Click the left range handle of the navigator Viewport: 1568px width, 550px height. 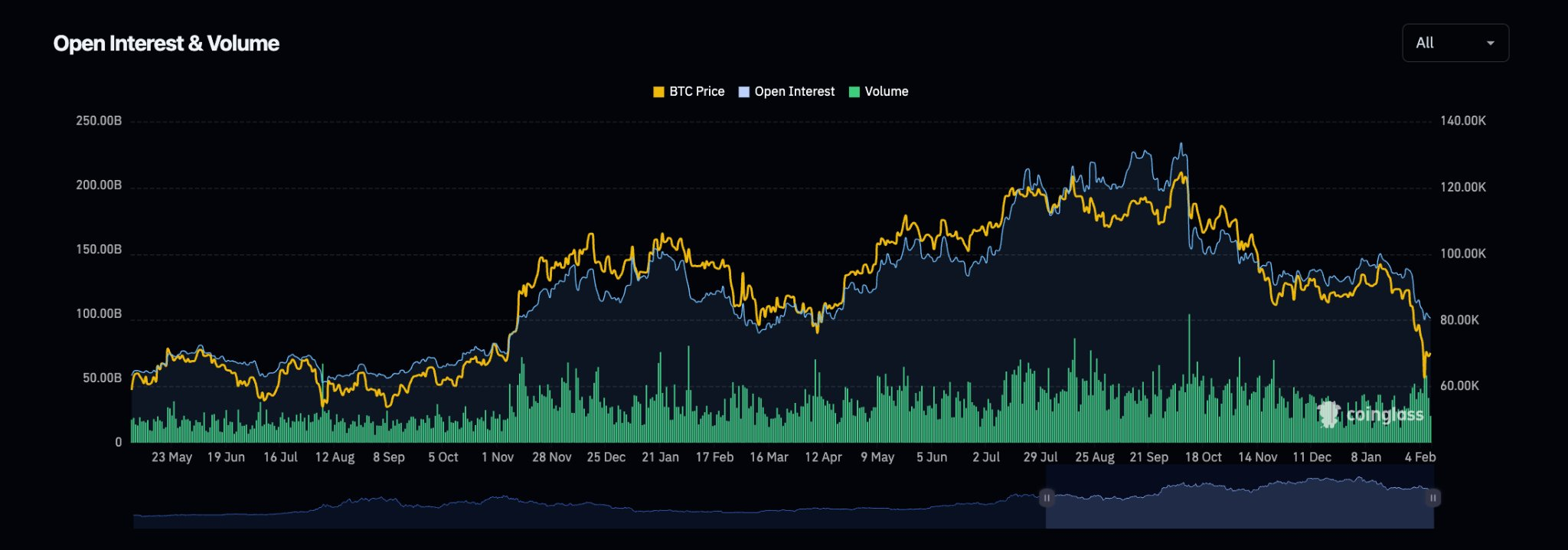coord(1047,498)
